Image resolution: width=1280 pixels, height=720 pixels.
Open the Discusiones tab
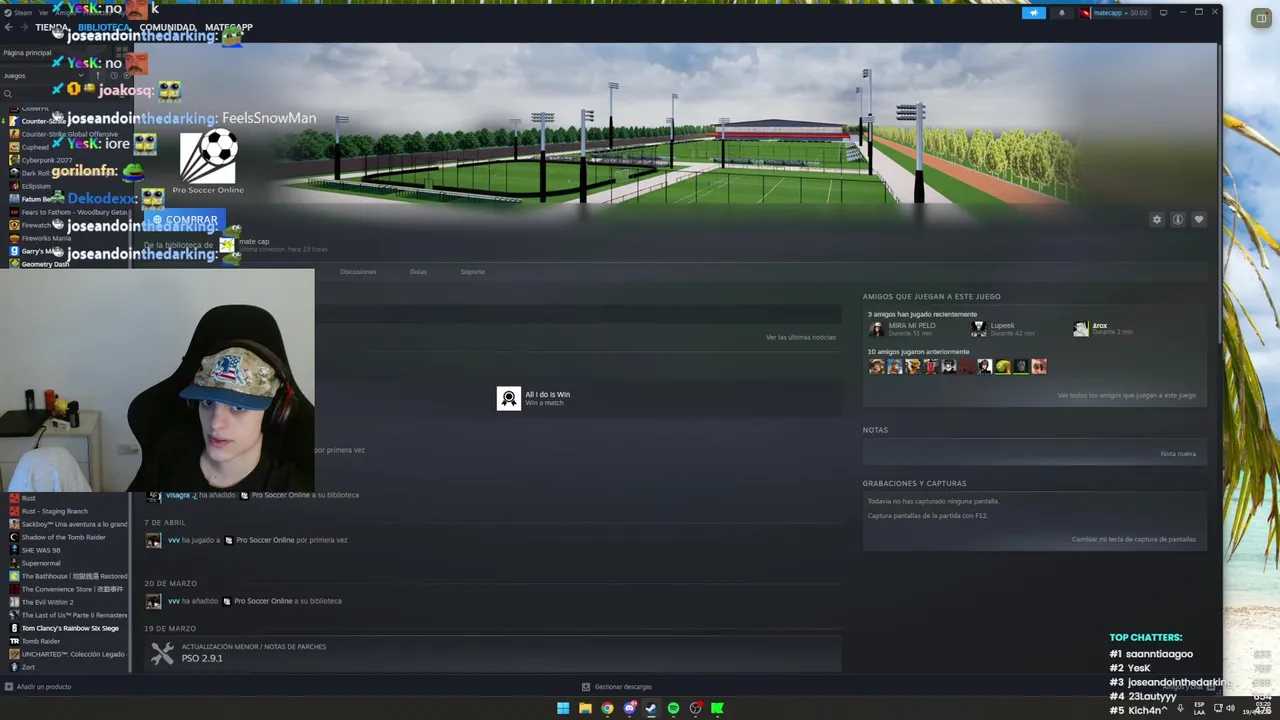pyautogui.click(x=358, y=272)
